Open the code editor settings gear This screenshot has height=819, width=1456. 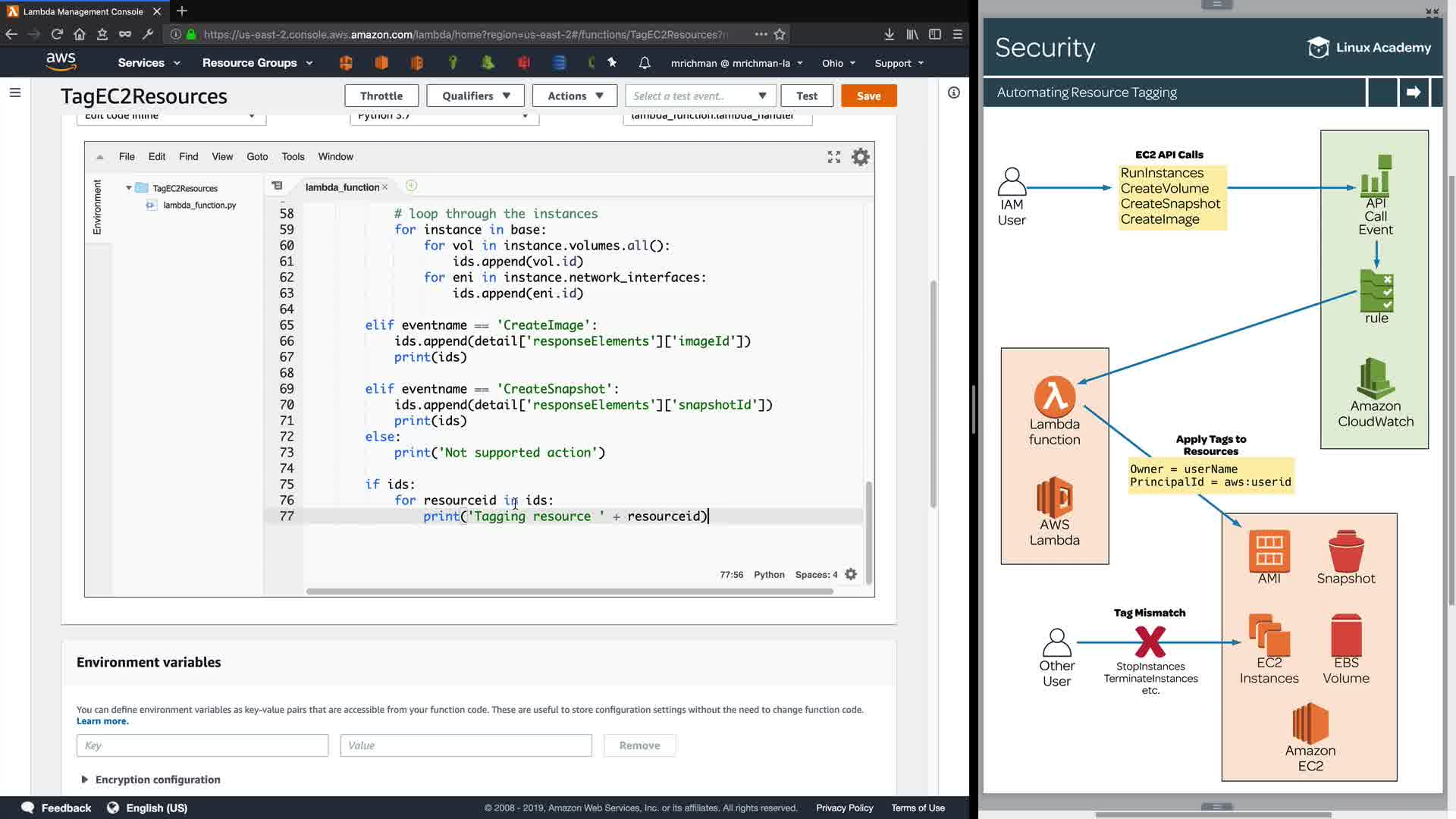click(x=860, y=157)
